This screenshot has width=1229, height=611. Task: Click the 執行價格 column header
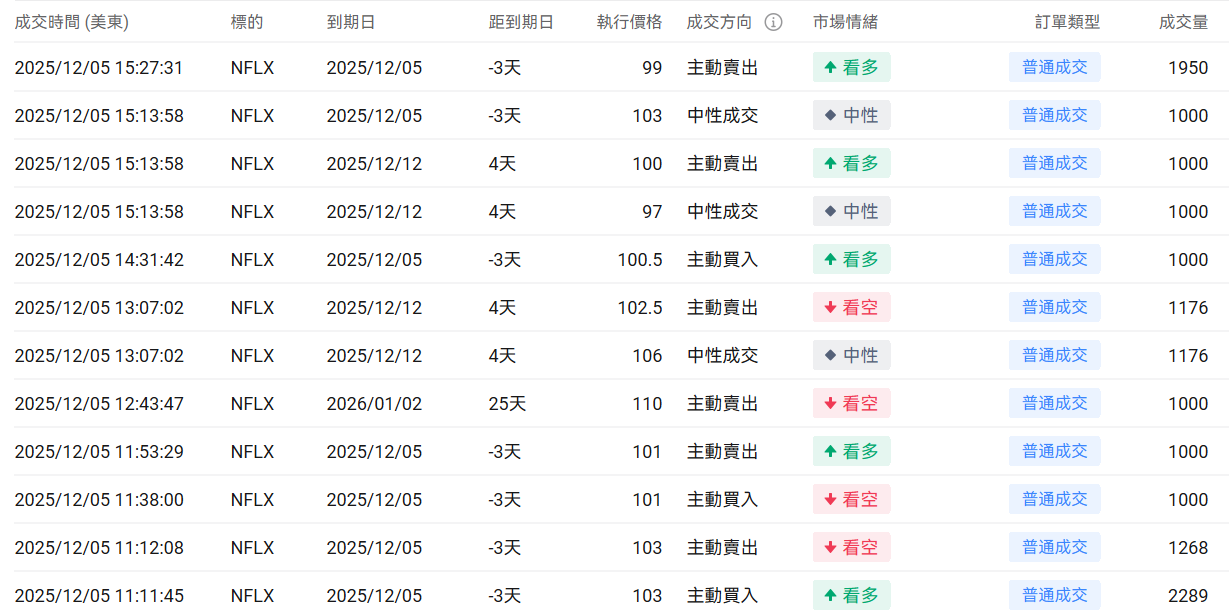coord(629,22)
